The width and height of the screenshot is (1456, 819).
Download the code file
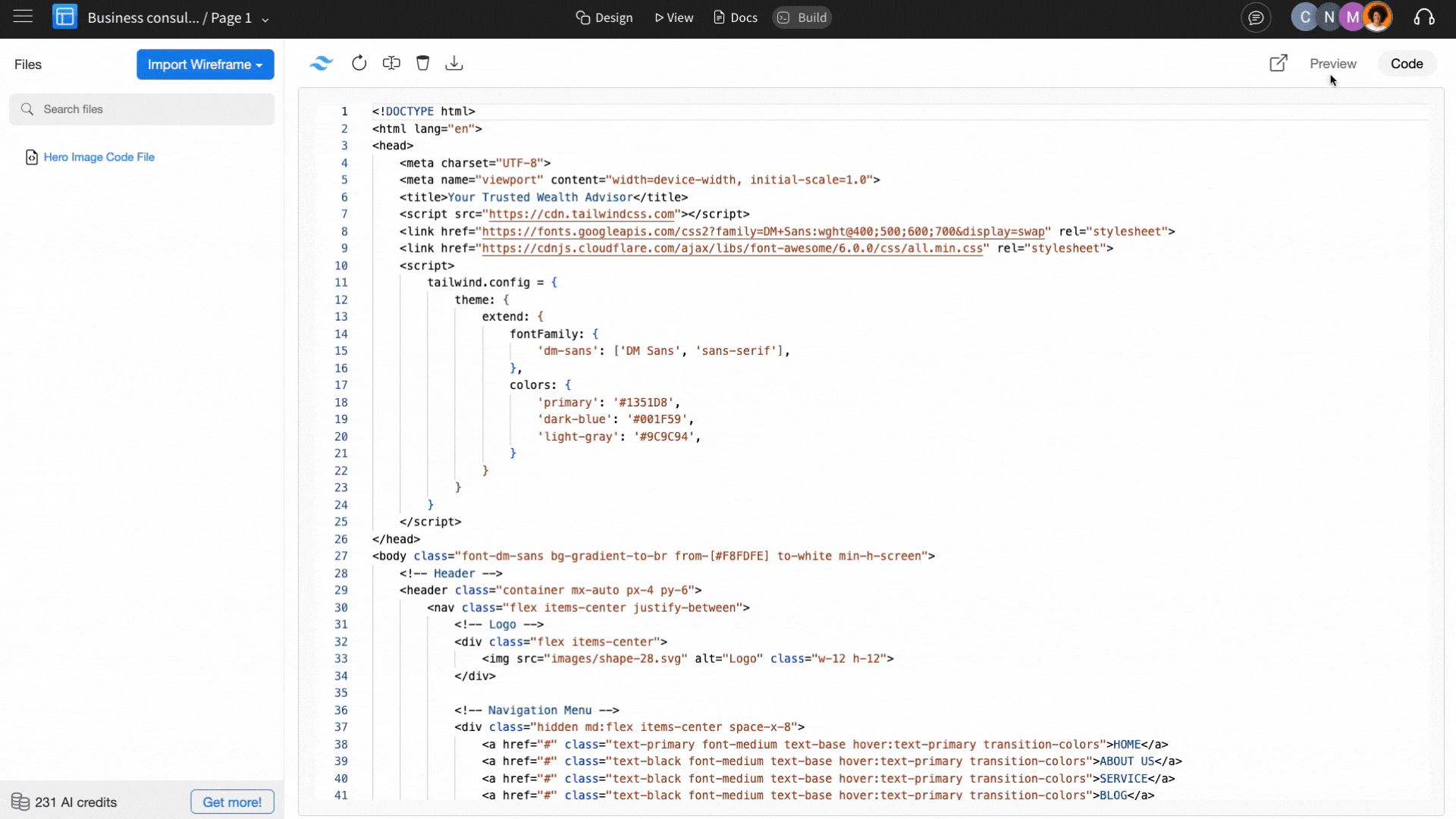(x=454, y=64)
